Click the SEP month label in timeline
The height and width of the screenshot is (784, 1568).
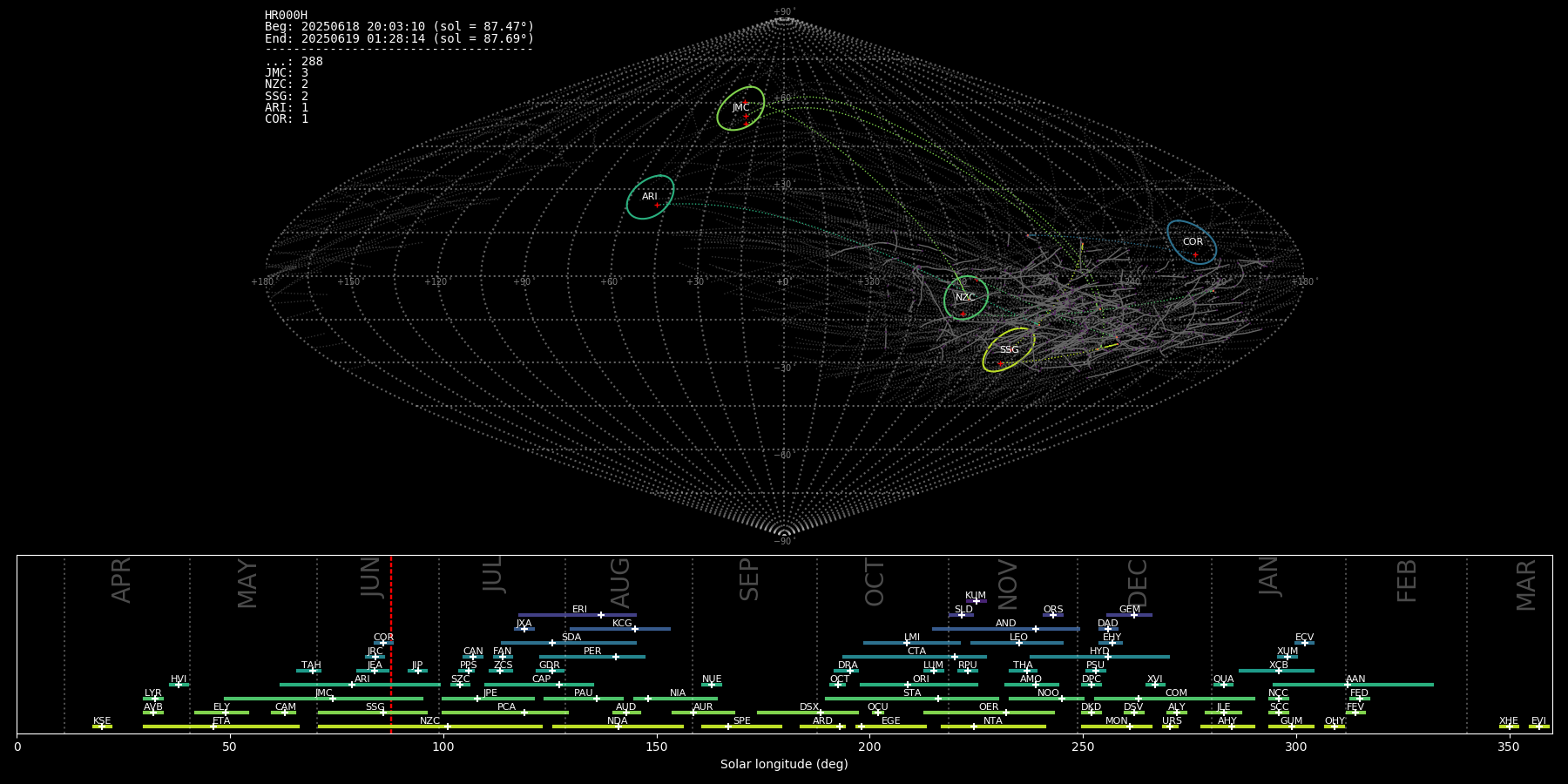(x=749, y=579)
